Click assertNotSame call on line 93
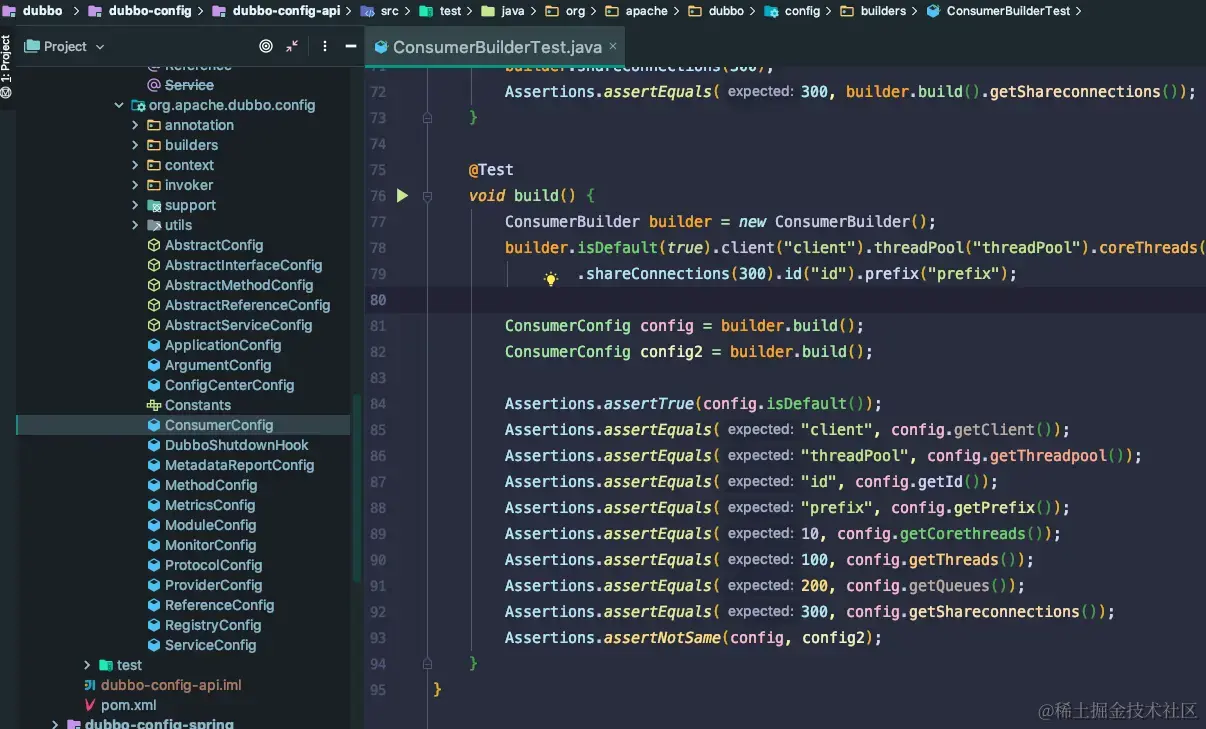Image resolution: width=1206 pixels, height=729 pixels. pos(662,638)
